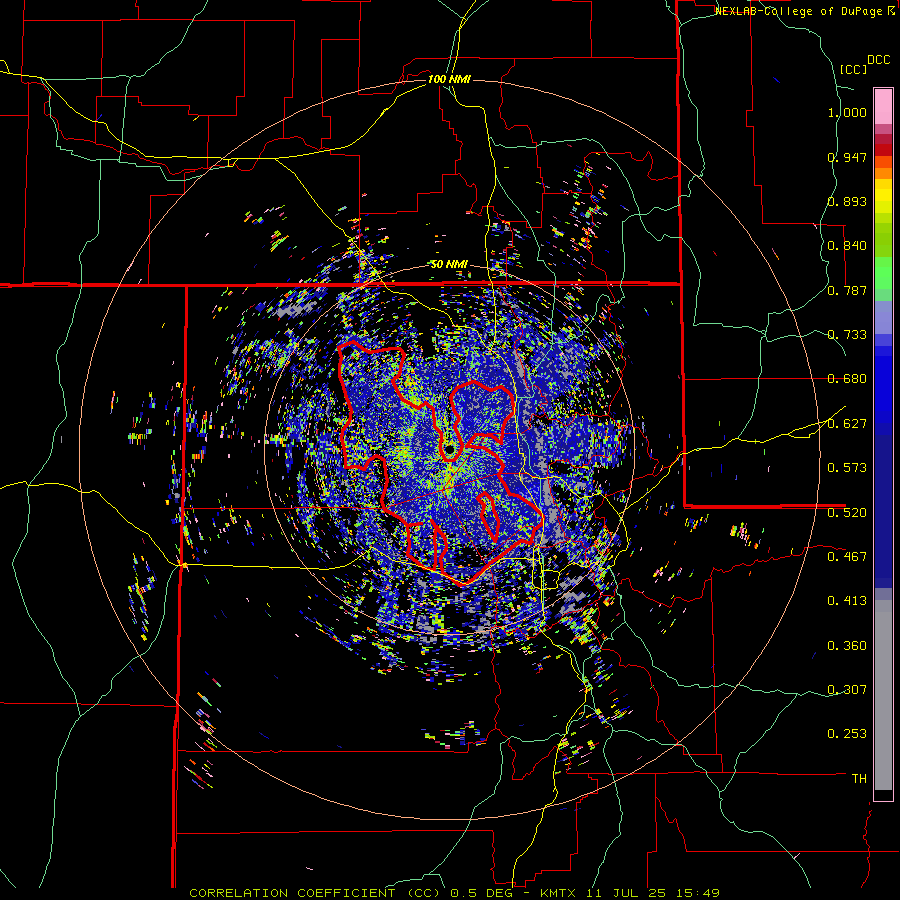Click the 50 NMI range ring label
This screenshot has height=900, width=900.
coord(449,265)
